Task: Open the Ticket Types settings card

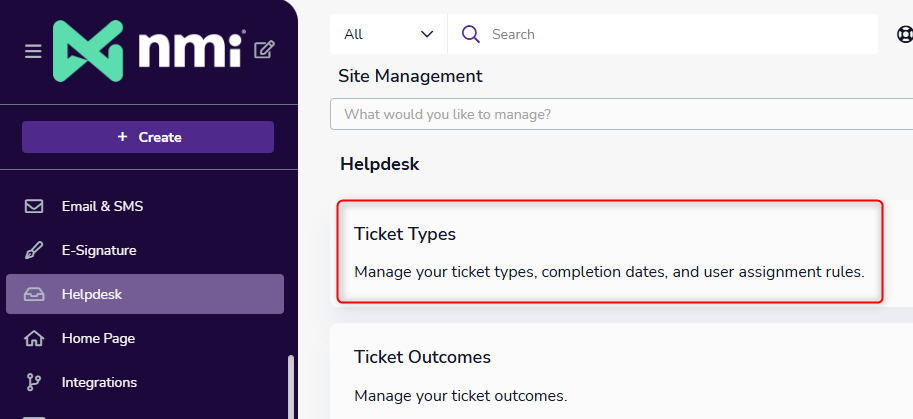Action: 609,252
